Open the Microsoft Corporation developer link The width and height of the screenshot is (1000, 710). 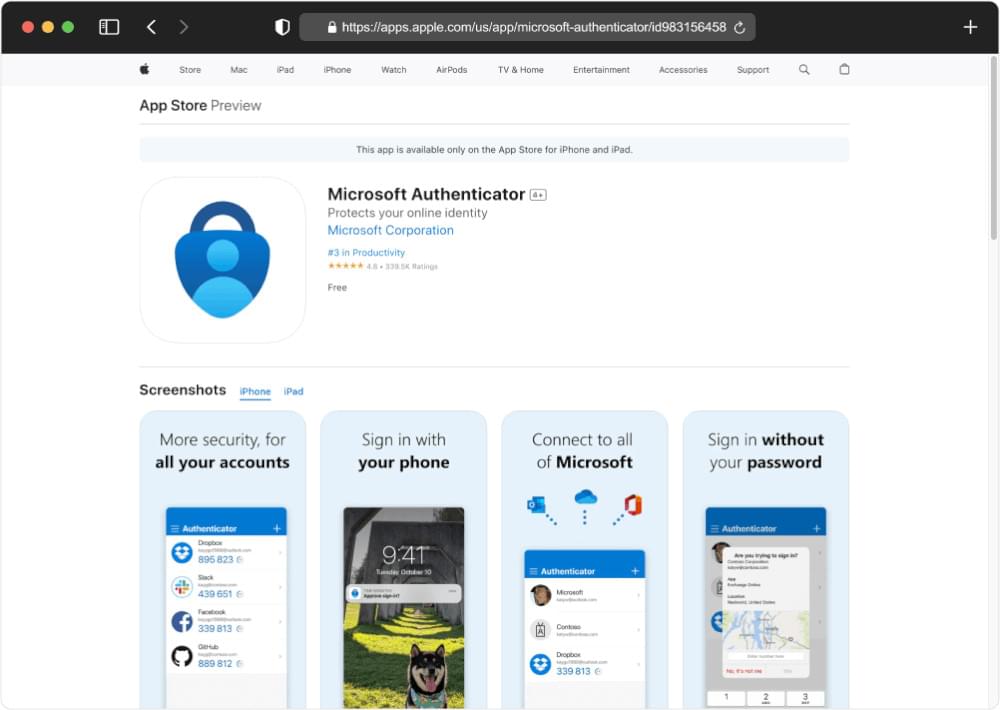click(x=390, y=230)
